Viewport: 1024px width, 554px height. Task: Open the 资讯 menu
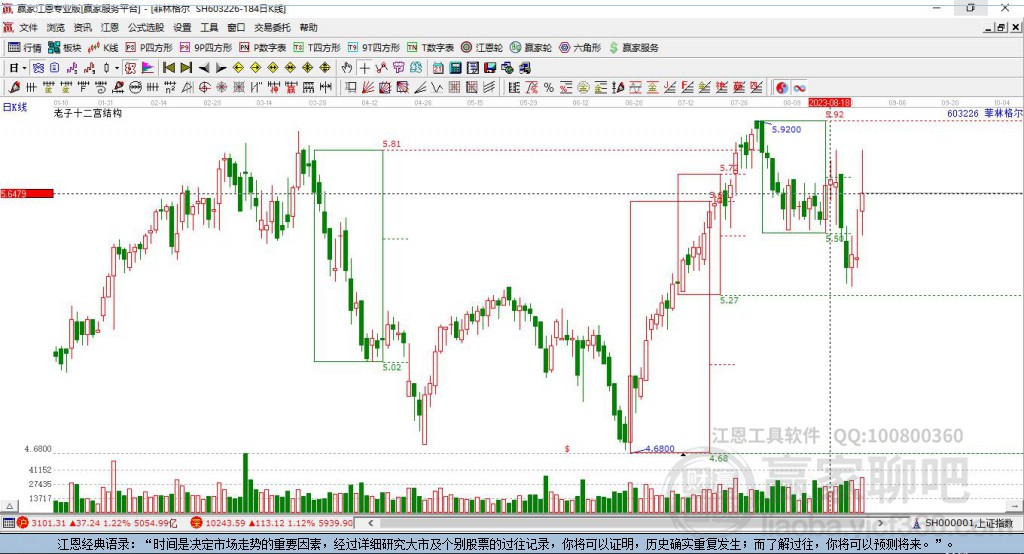click(x=82, y=27)
